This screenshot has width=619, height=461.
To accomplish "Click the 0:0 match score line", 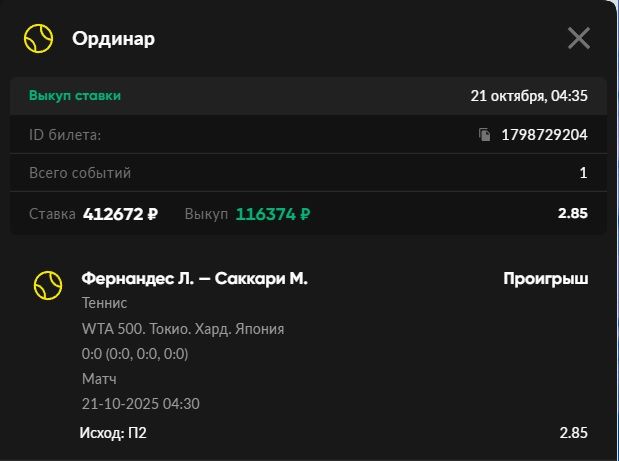I will (134, 354).
